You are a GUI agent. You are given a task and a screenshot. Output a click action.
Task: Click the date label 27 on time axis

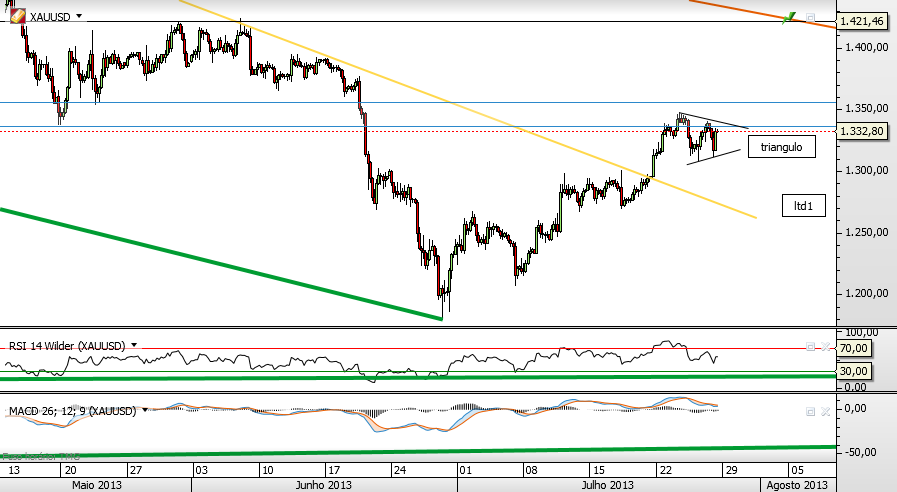coord(136,470)
